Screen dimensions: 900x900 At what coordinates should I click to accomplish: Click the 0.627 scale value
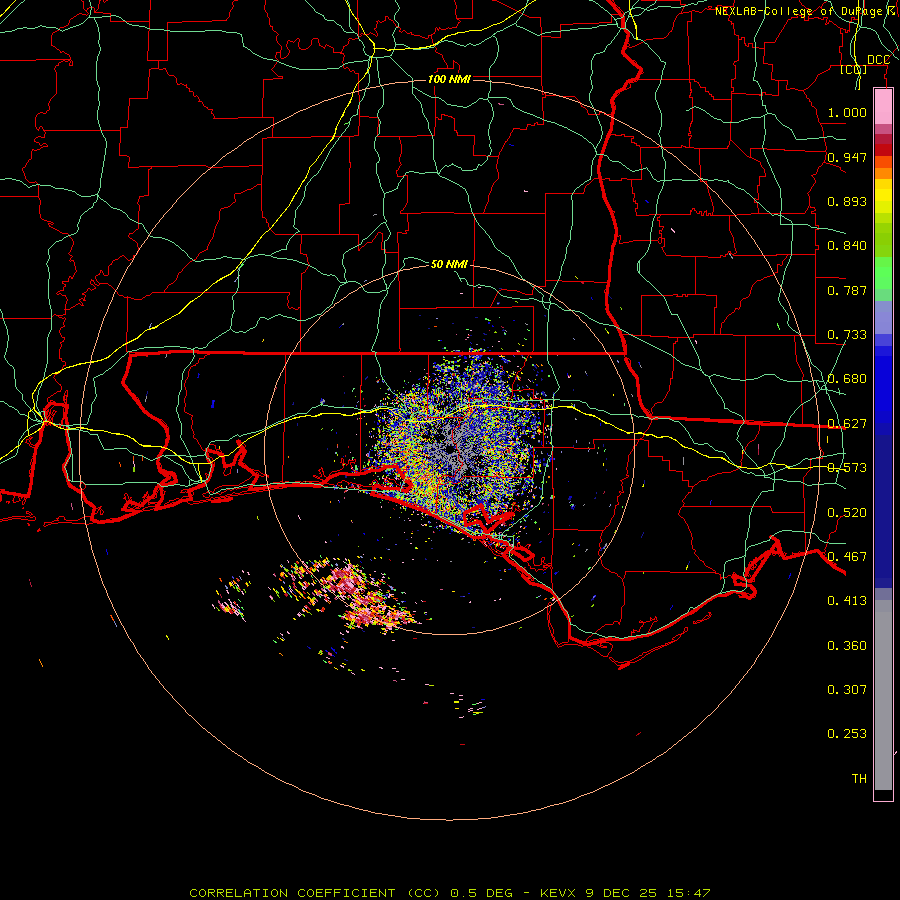pos(847,424)
